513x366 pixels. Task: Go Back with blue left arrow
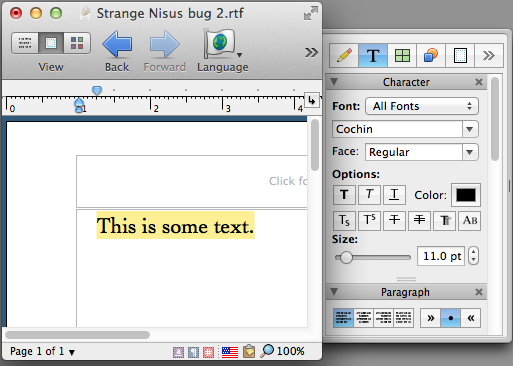coord(117,44)
